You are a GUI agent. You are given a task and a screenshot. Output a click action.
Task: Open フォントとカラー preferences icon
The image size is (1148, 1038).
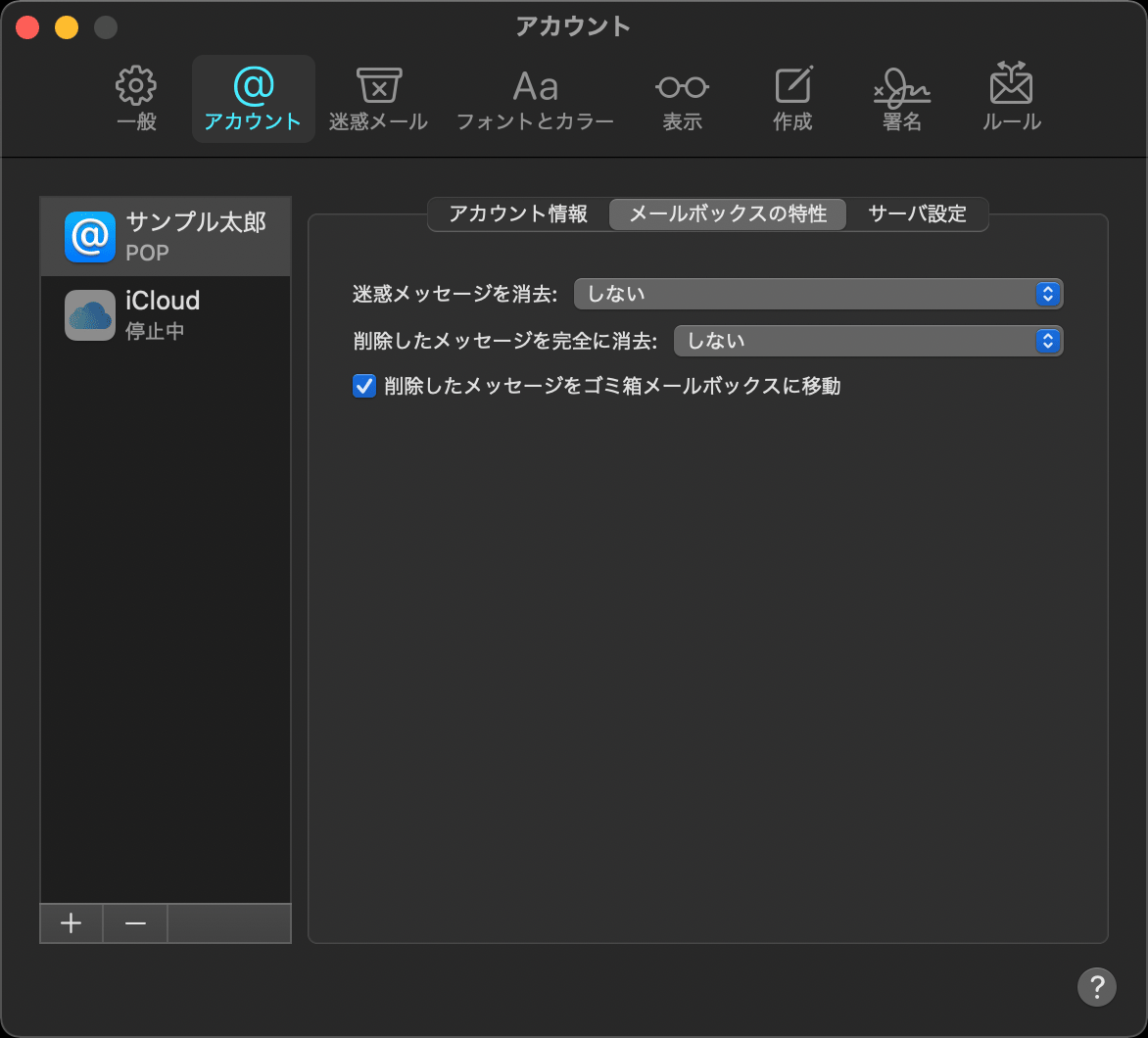pos(535,88)
